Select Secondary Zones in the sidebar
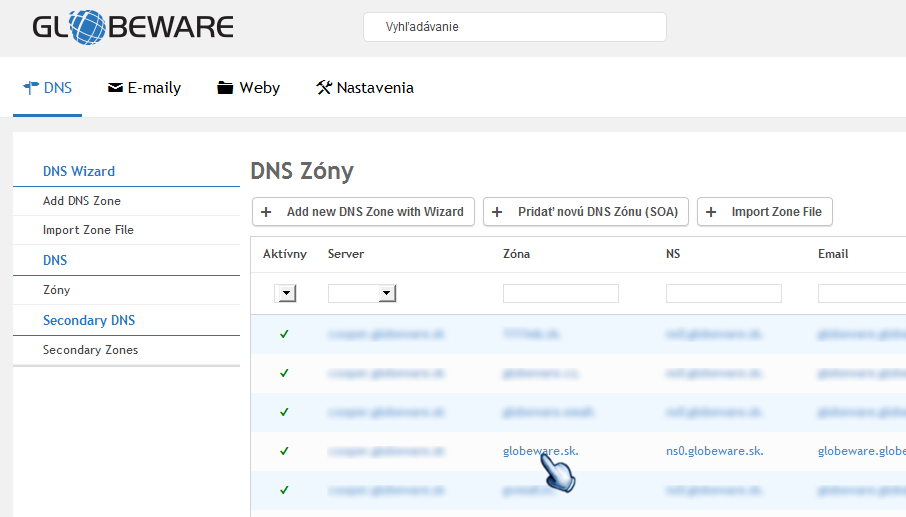This screenshot has width=906, height=517. click(x=90, y=350)
